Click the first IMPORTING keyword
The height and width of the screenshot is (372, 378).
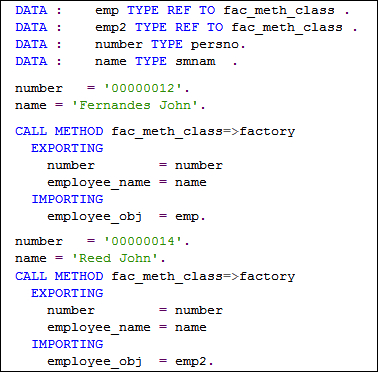tap(67, 199)
